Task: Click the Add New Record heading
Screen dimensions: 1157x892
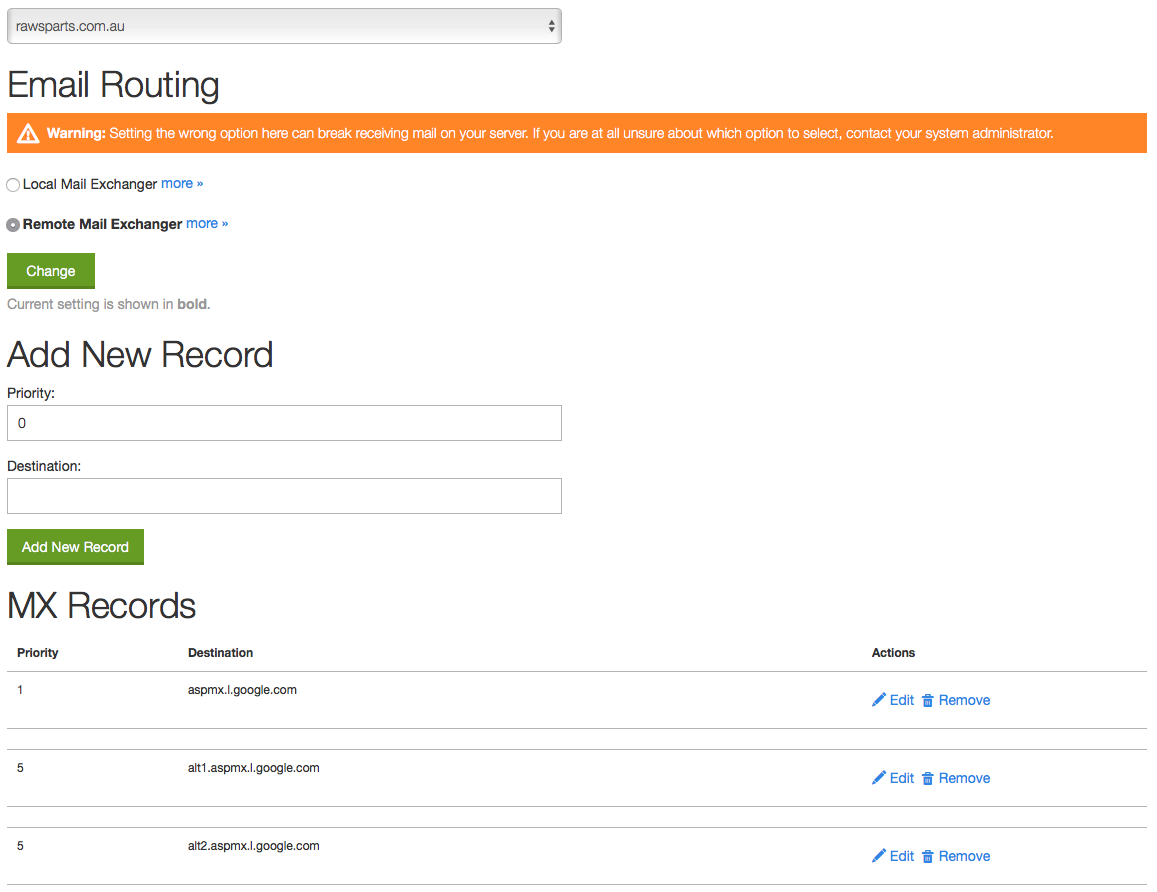Action: (x=140, y=355)
